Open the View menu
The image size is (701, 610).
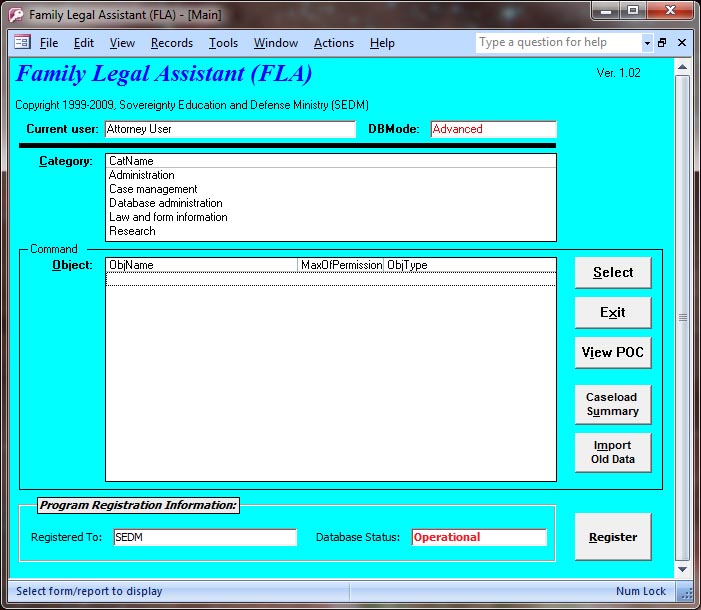[122, 43]
